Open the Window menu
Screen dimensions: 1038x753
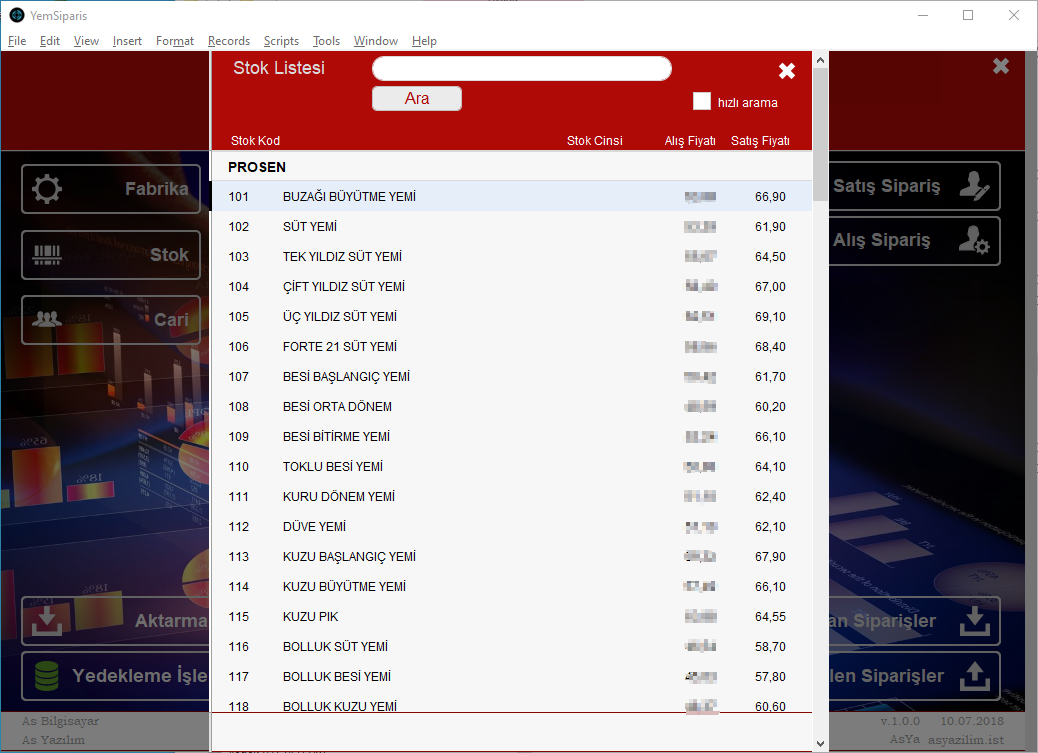[x=375, y=41]
